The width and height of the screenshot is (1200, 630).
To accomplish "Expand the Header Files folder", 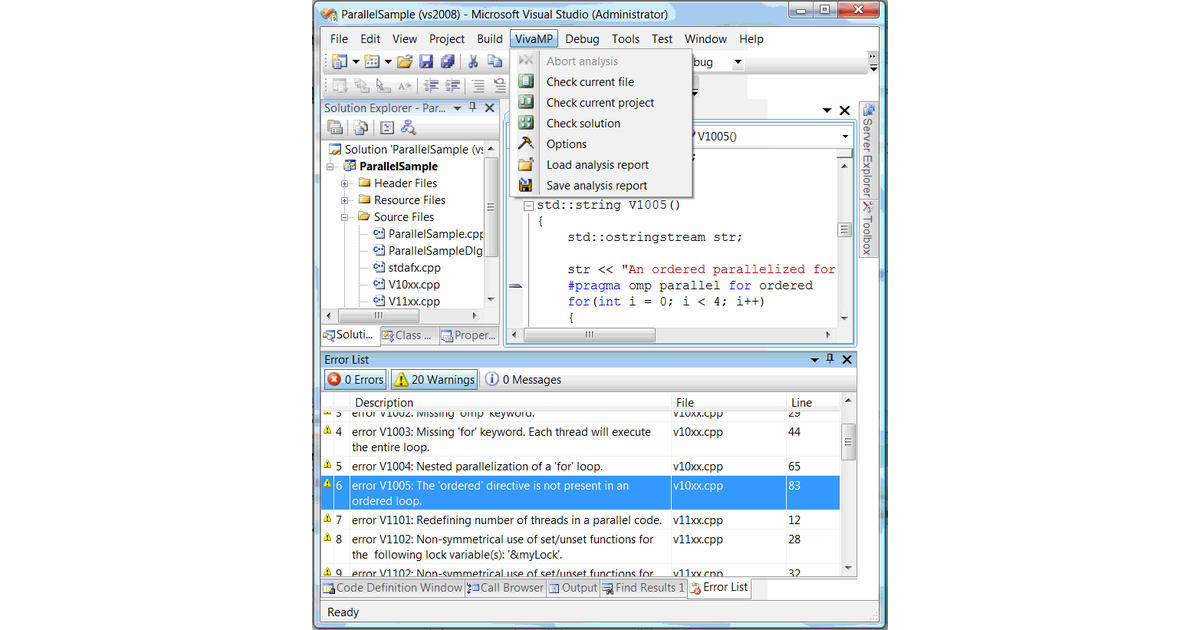I will click(x=344, y=183).
